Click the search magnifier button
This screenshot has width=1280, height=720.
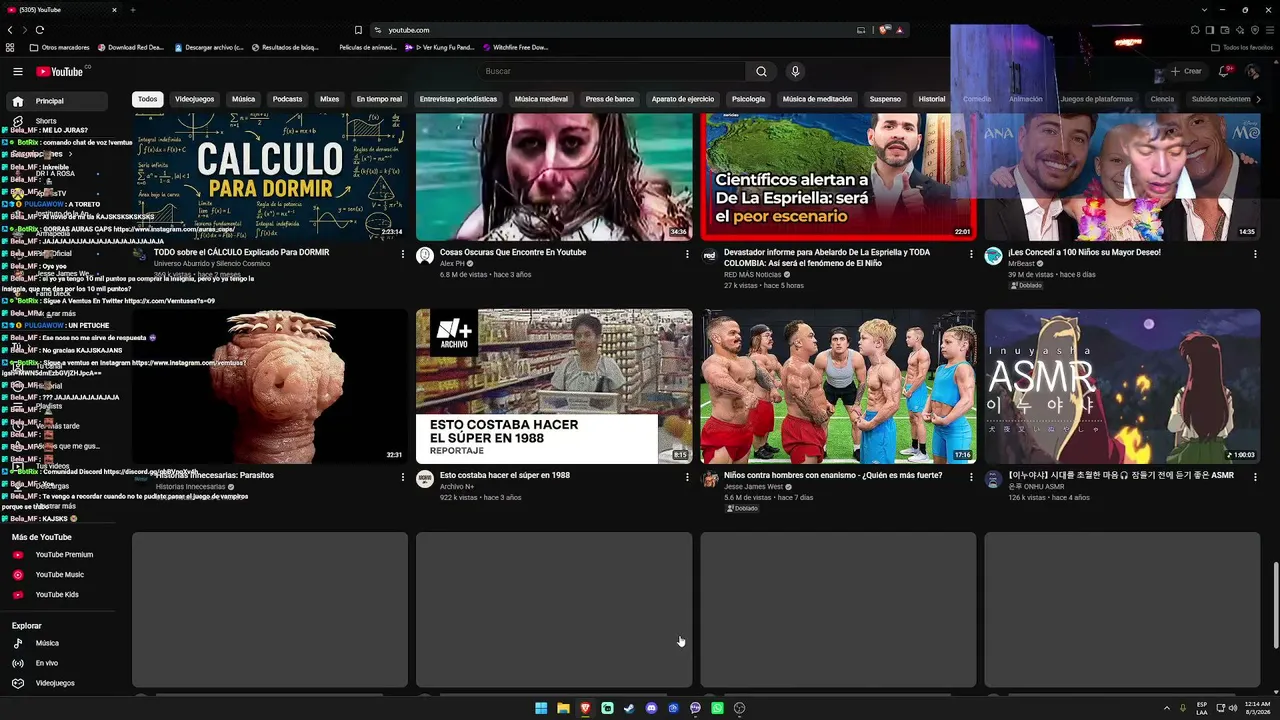pyautogui.click(x=761, y=71)
